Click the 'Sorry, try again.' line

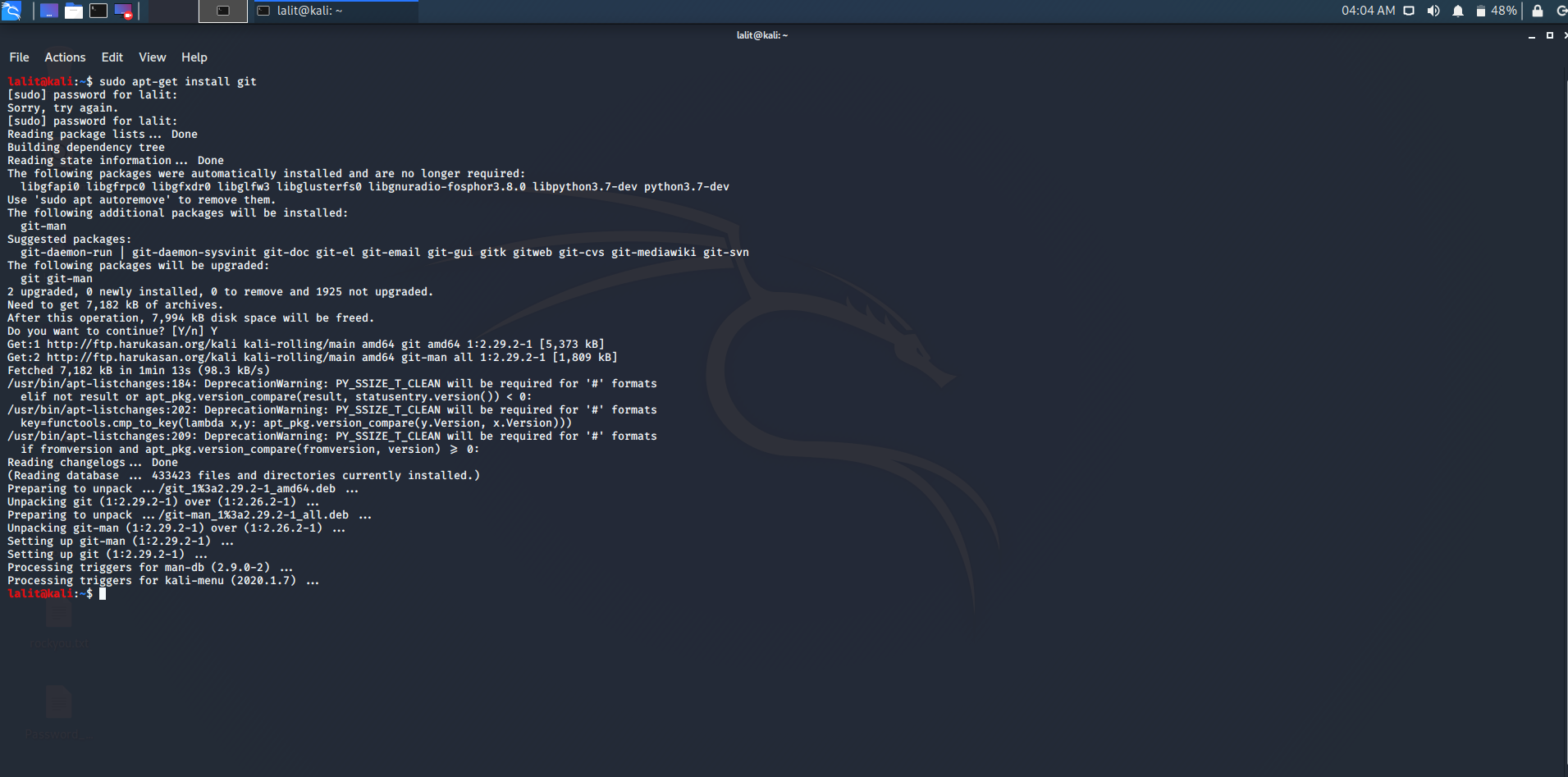point(63,108)
